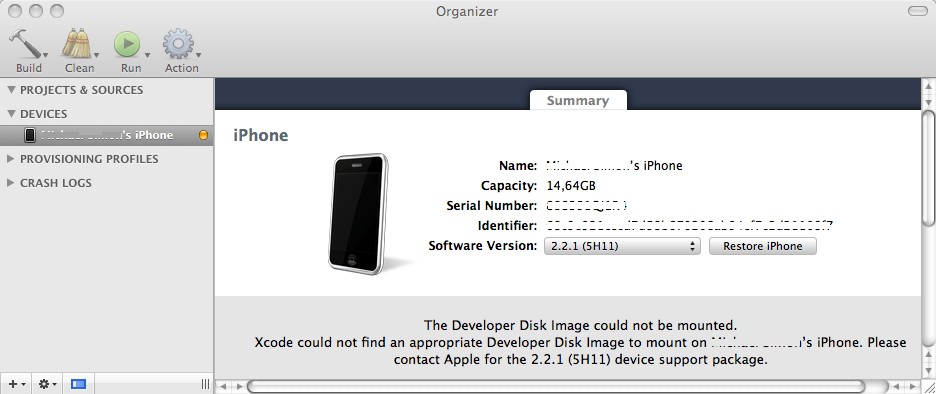Open the Action dropdown arrow
936x394 pixels.
tap(198, 55)
